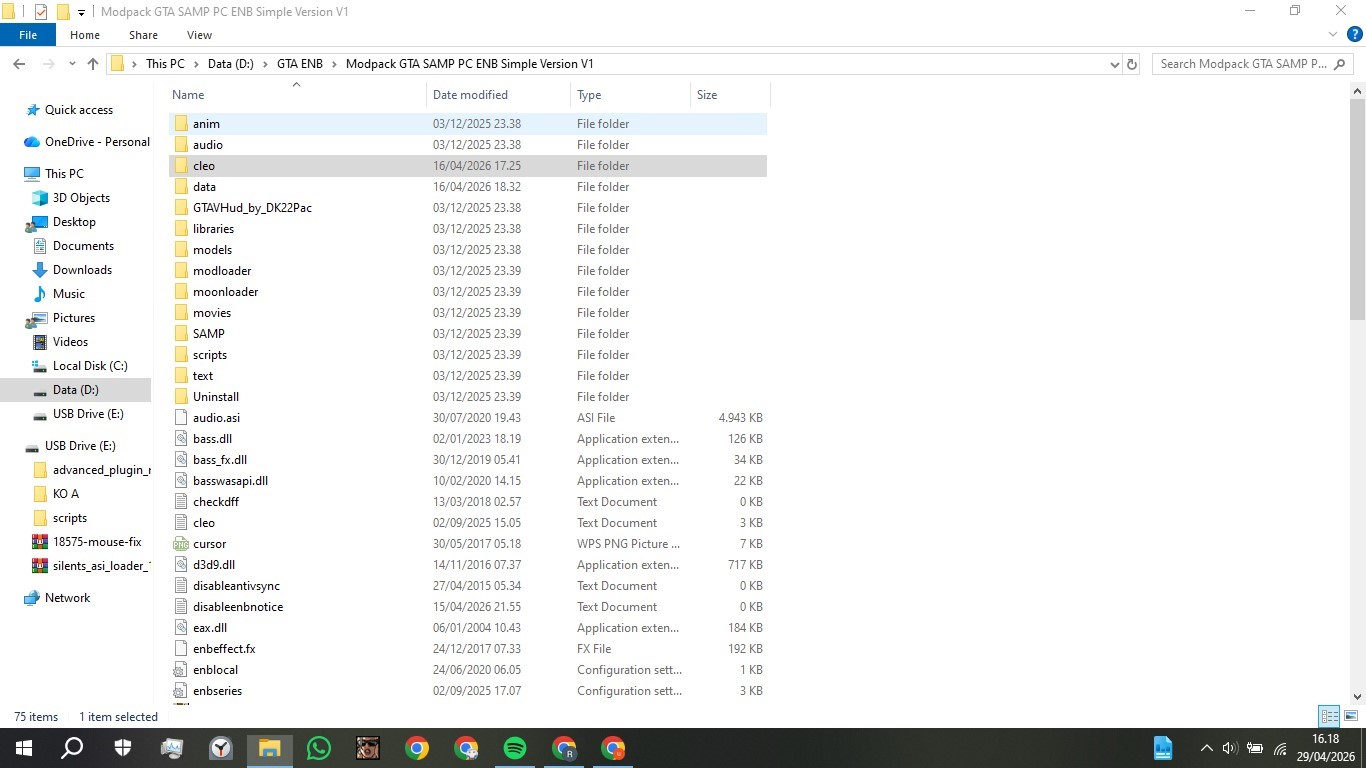Image resolution: width=1366 pixels, height=768 pixels.
Task: Click the New folder icon in title bar
Action: click(x=63, y=12)
